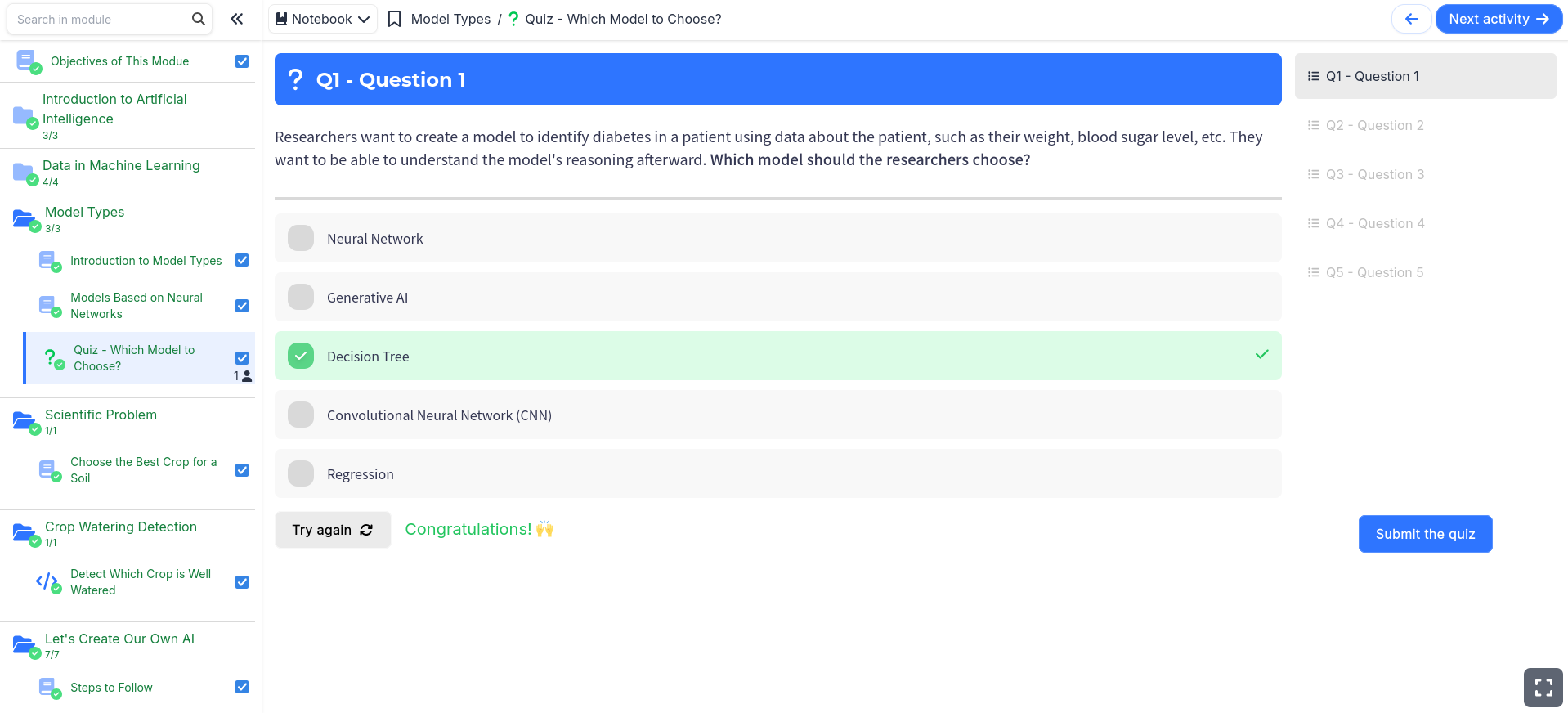Go back using the left arrow button
The image size is (1568, 713).
[x=1411, y=19]
